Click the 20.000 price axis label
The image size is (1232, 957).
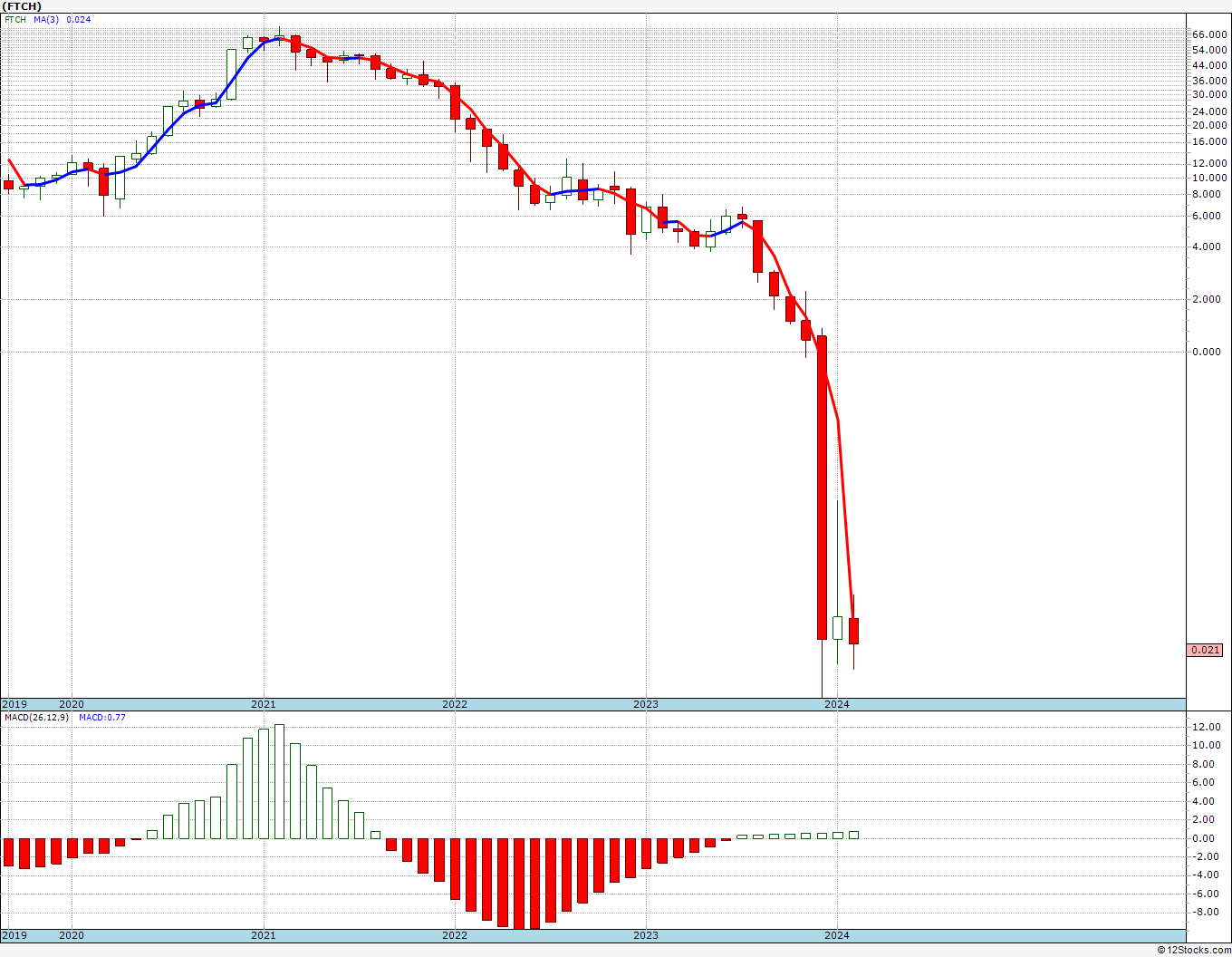click(x=1208, y=125)
